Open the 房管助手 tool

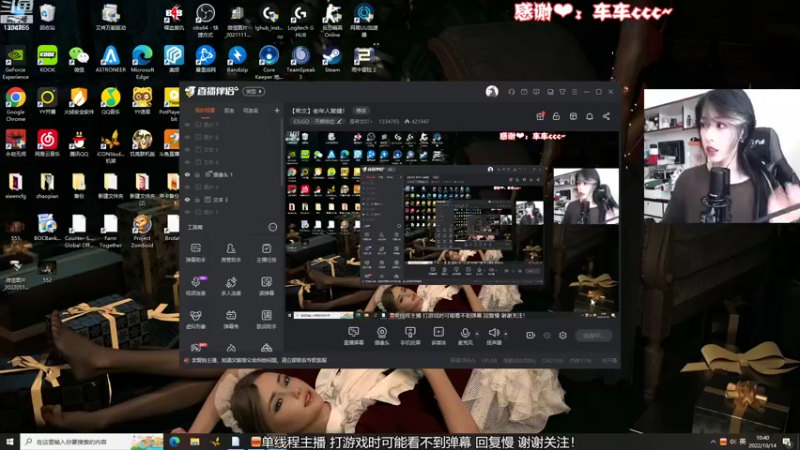click(231, 253)
